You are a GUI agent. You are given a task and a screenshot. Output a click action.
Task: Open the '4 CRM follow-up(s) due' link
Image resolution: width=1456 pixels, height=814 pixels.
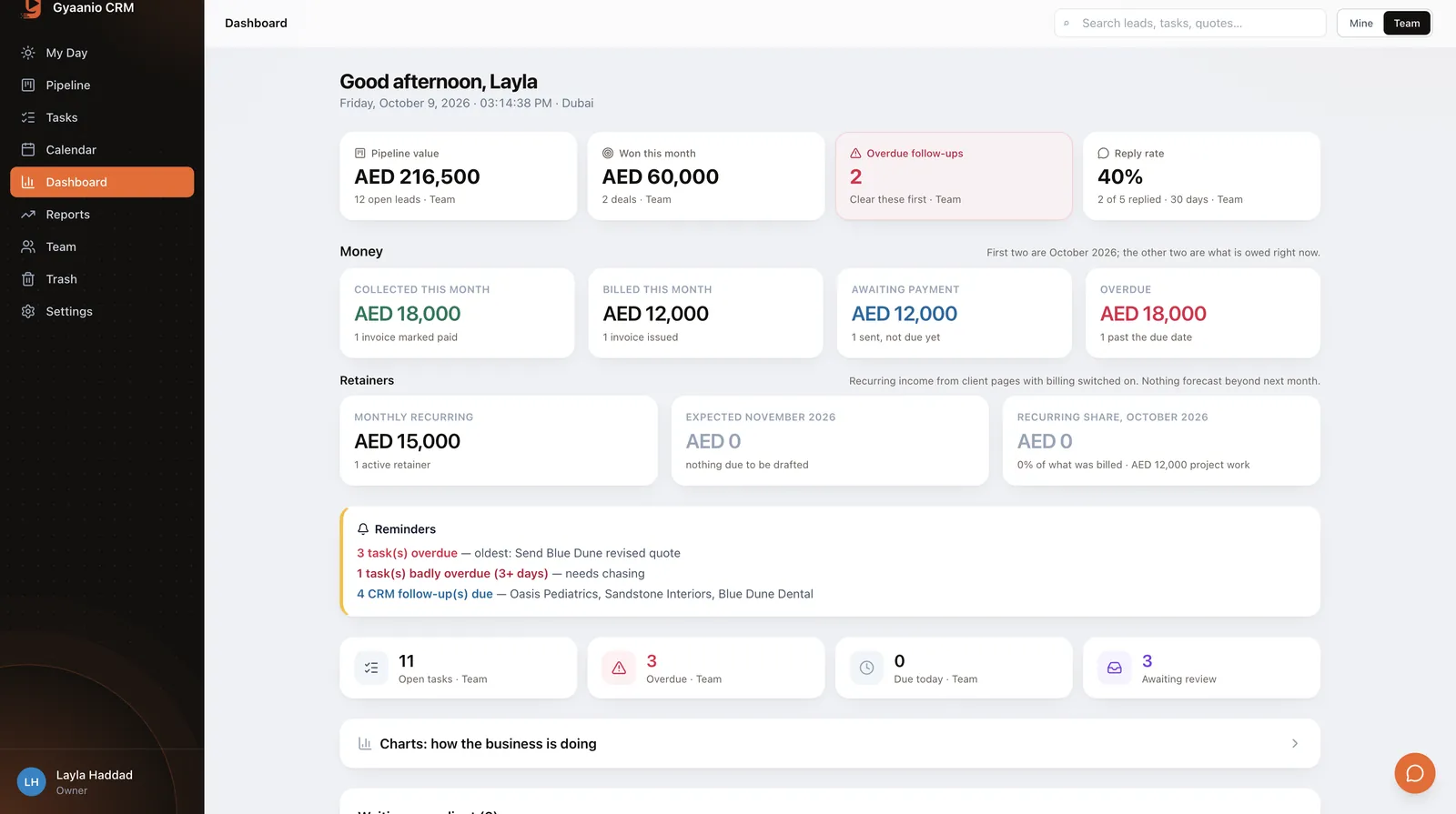[x=425, y=594]
